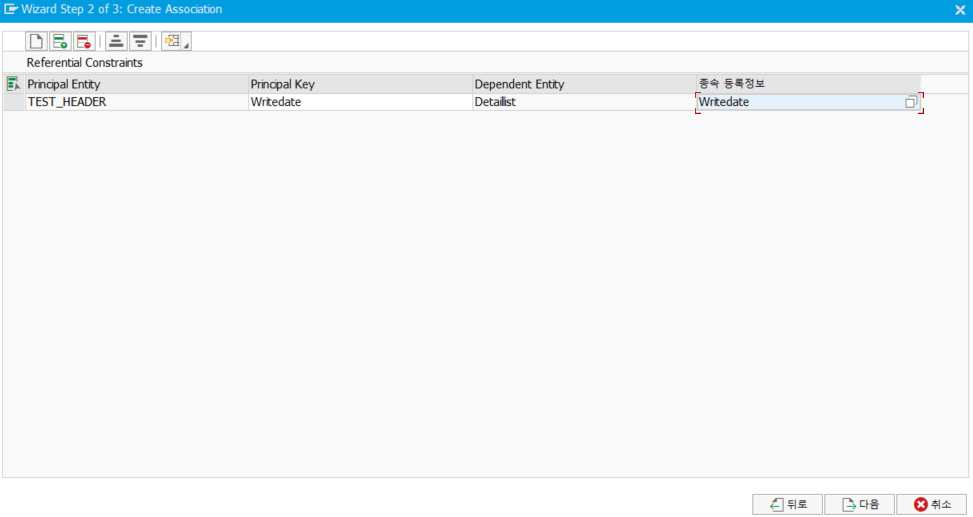Click the Referential Constraints title text

pyautogui.click(x=84, y=63)
